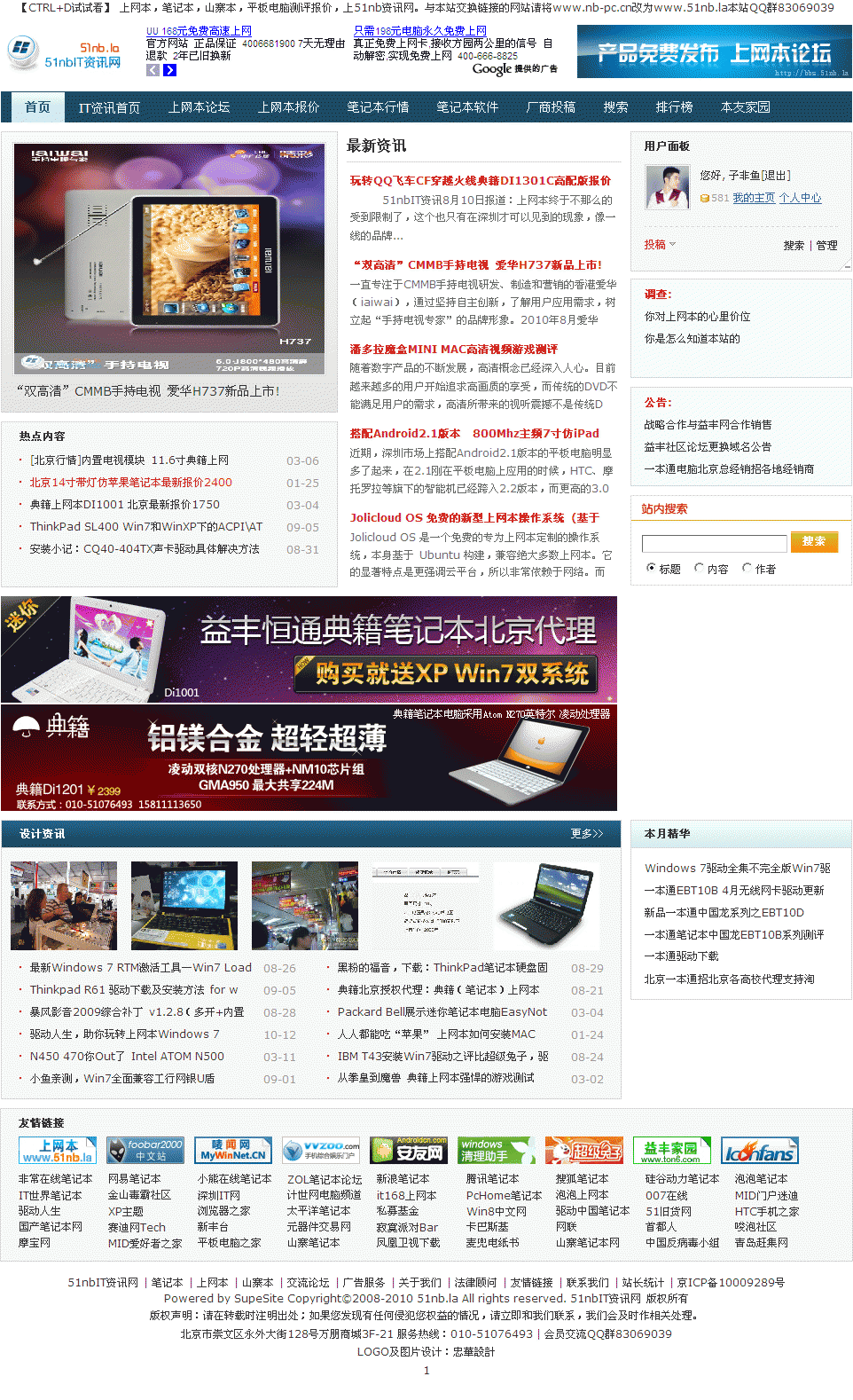853x1400 pixels.
Task: Click page number 1 at bottom
Action: tap(426, 1371)
